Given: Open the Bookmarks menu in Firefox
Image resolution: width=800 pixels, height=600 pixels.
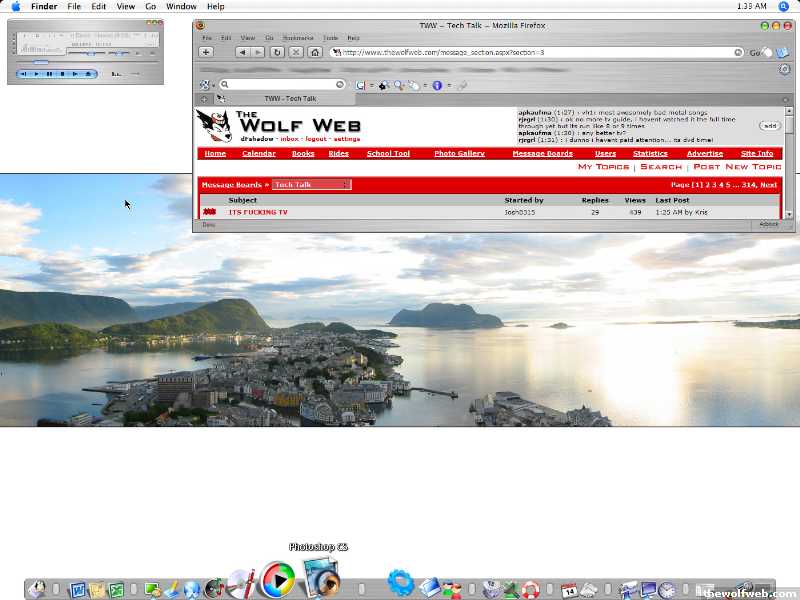Looking at the screenshot, I should (296, 37).
